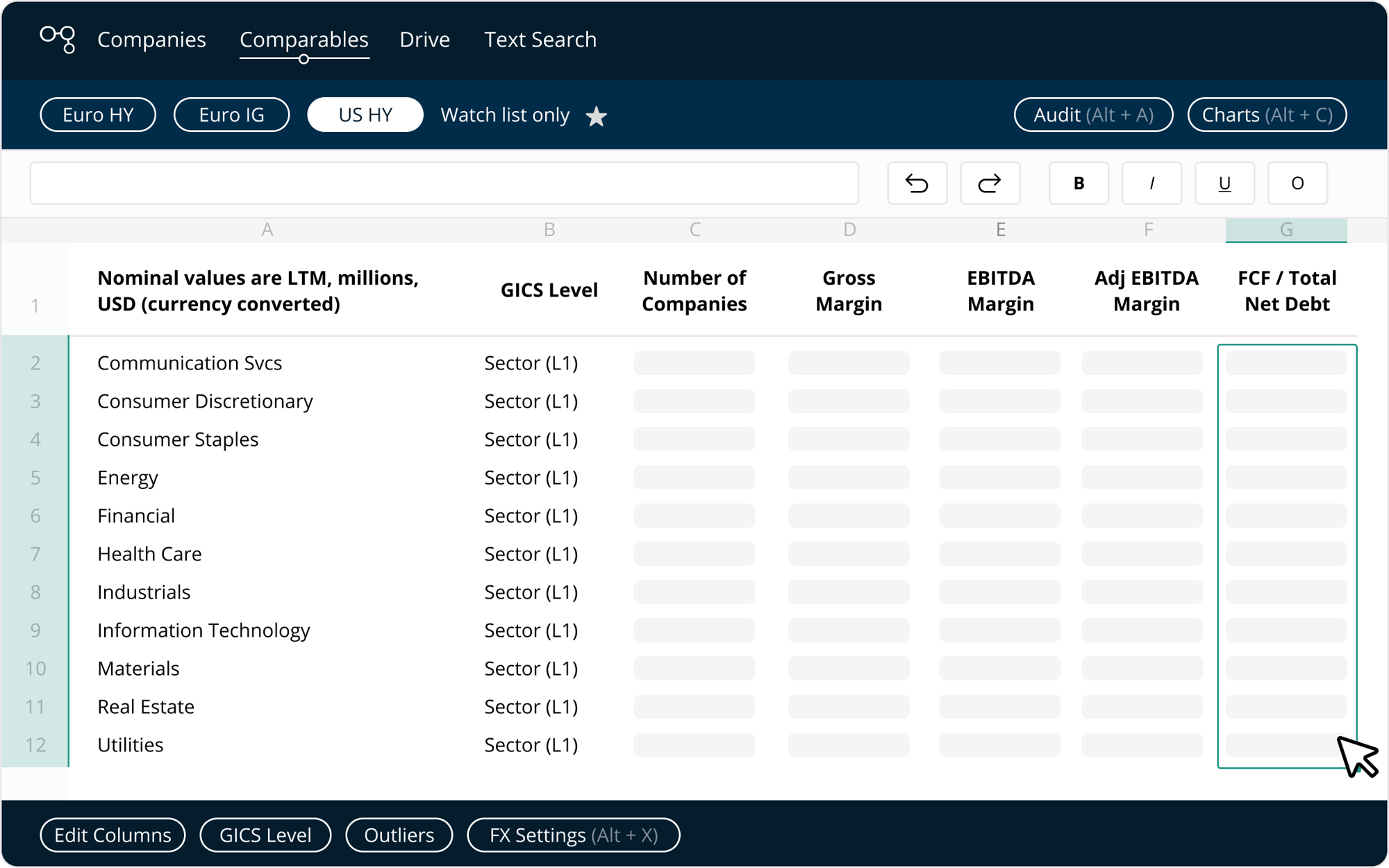The width and height of the screenshot is (1389, 868).
Task: Click the Information Technology cell
Action: point(203,630)
